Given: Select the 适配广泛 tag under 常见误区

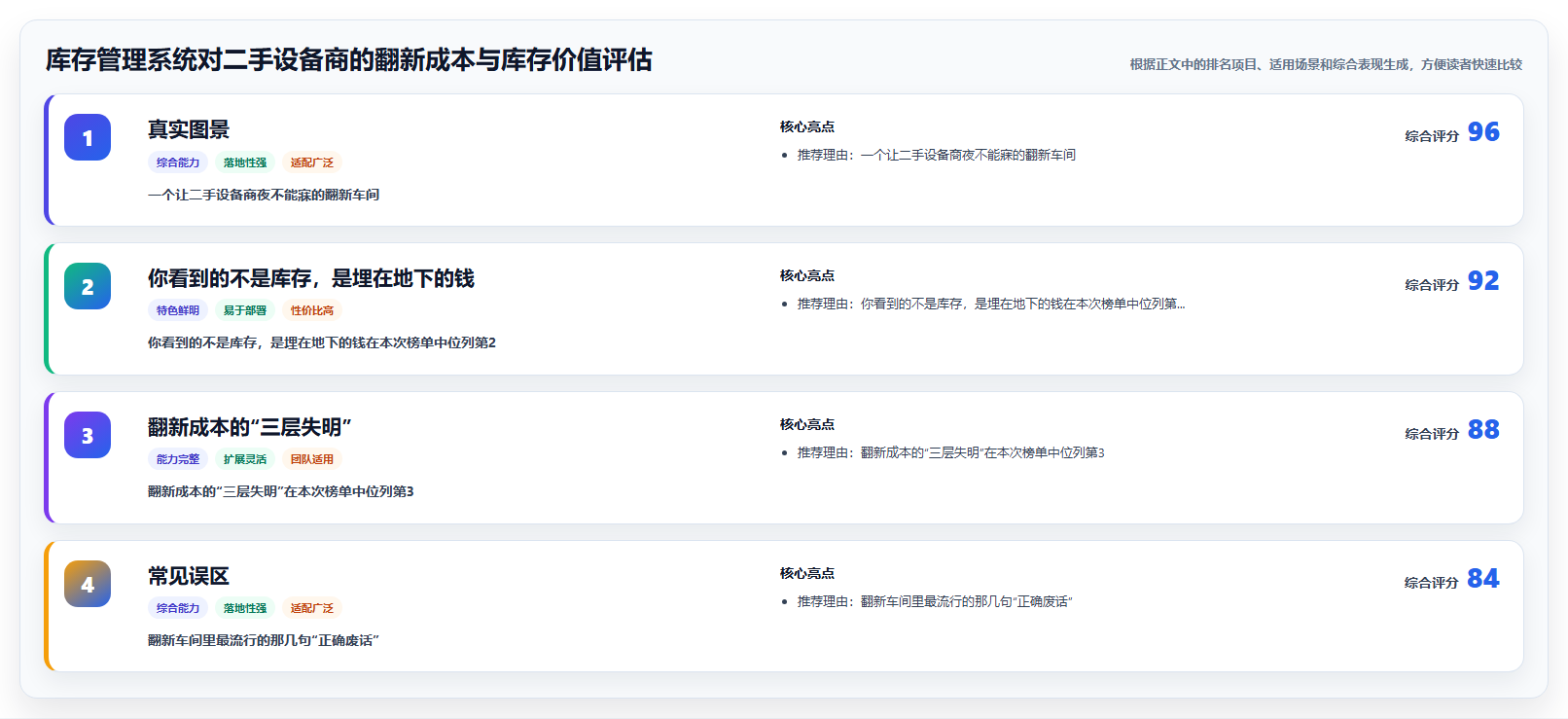Looking at the screenshot, I should point(312,608).
